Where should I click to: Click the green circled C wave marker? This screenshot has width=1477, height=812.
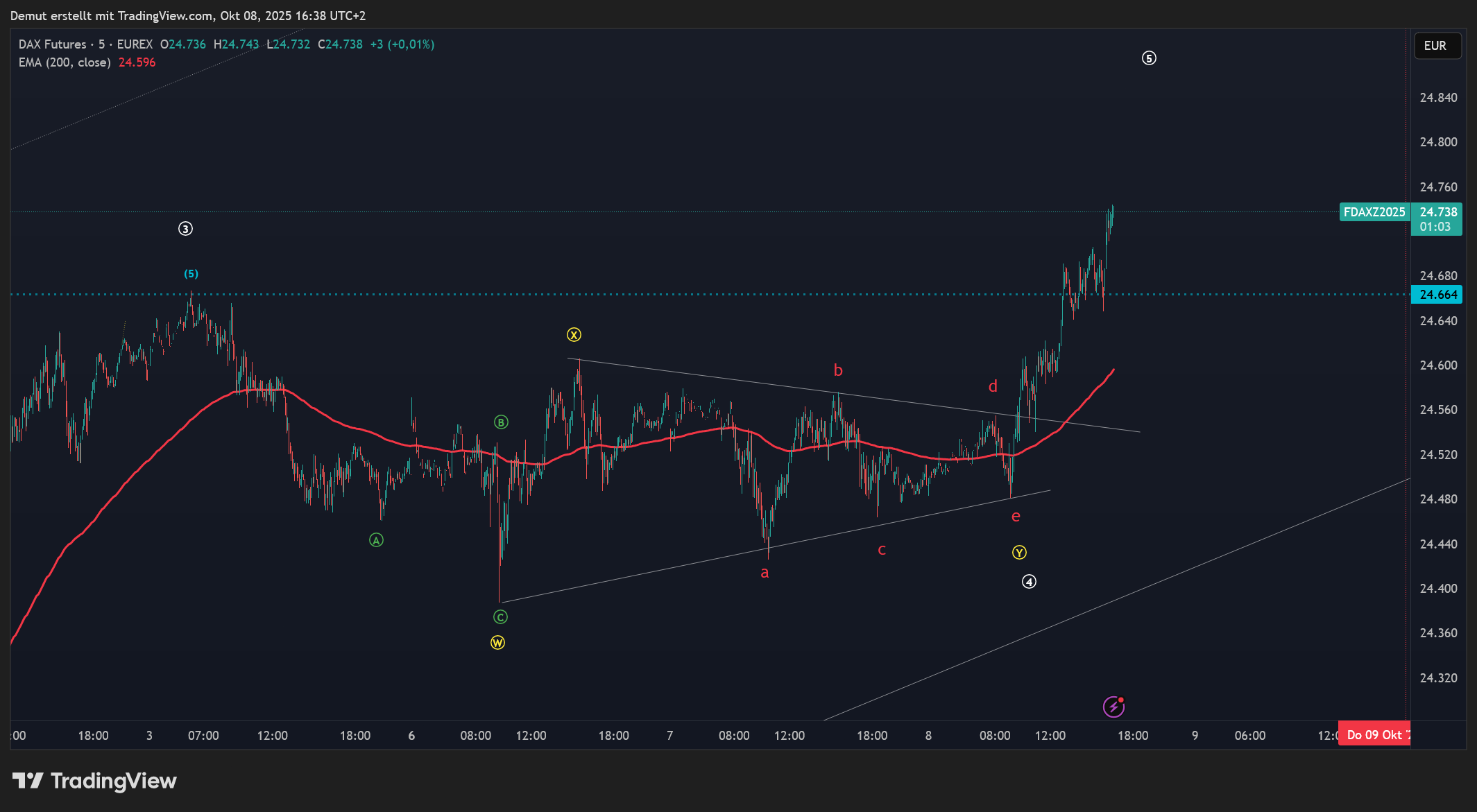coord(500,617)
